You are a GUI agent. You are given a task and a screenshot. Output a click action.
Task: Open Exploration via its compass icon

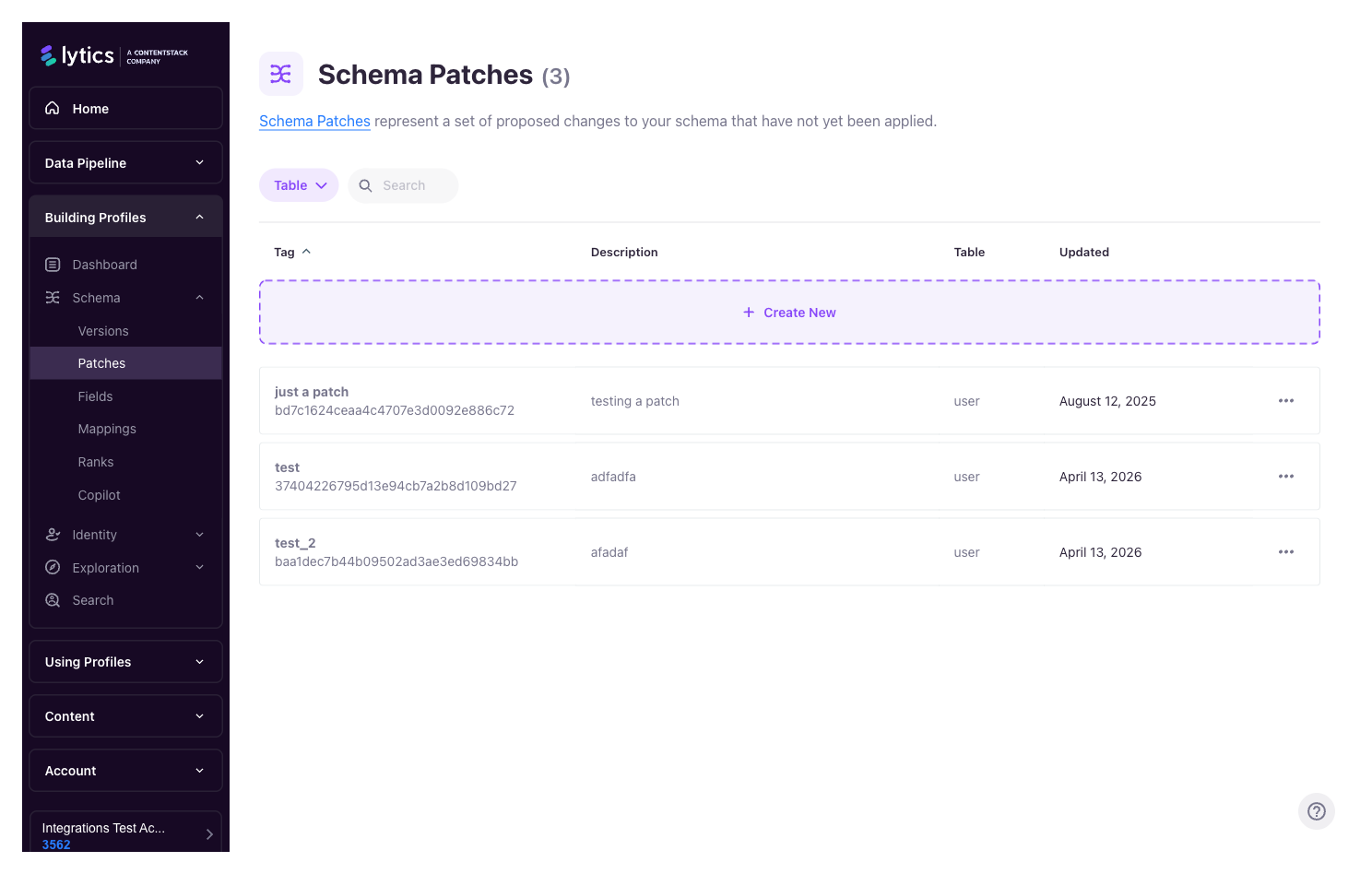pyautogui.click(x=53, y=567)
